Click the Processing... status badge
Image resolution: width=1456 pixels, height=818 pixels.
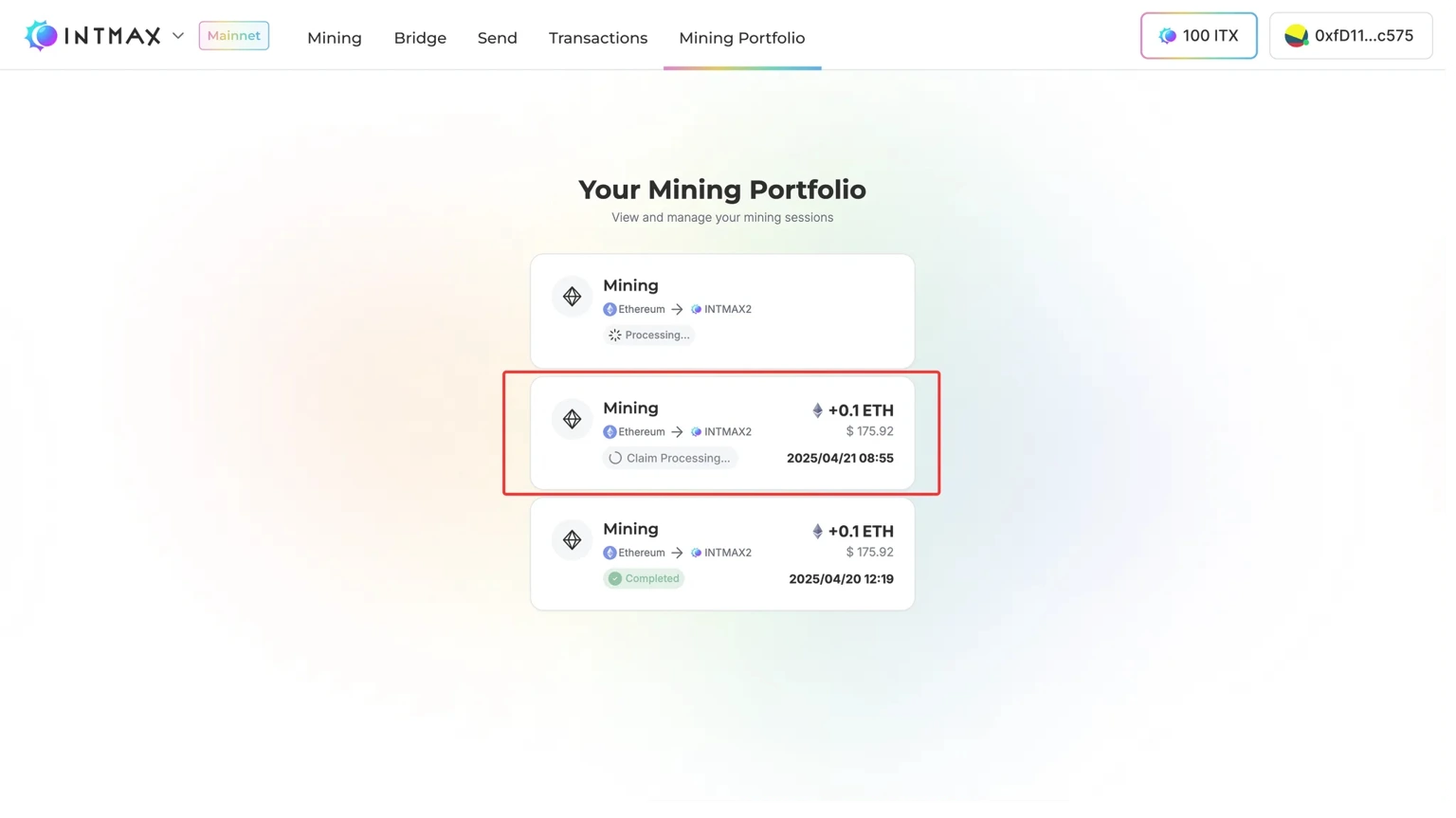point(648,336)
